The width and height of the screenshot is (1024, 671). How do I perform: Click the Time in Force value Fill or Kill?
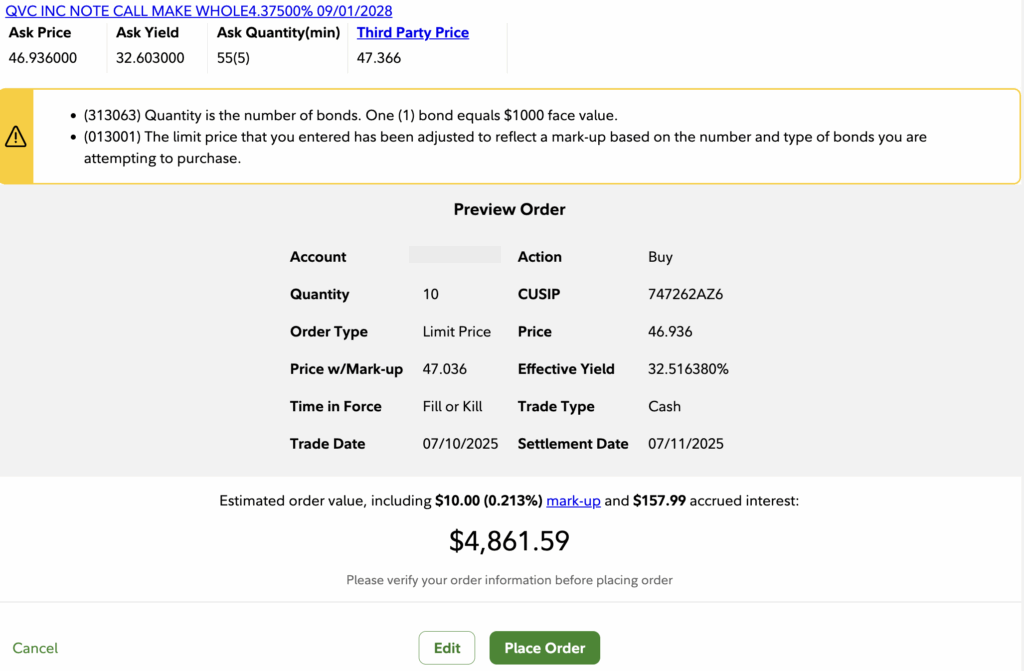453,406
